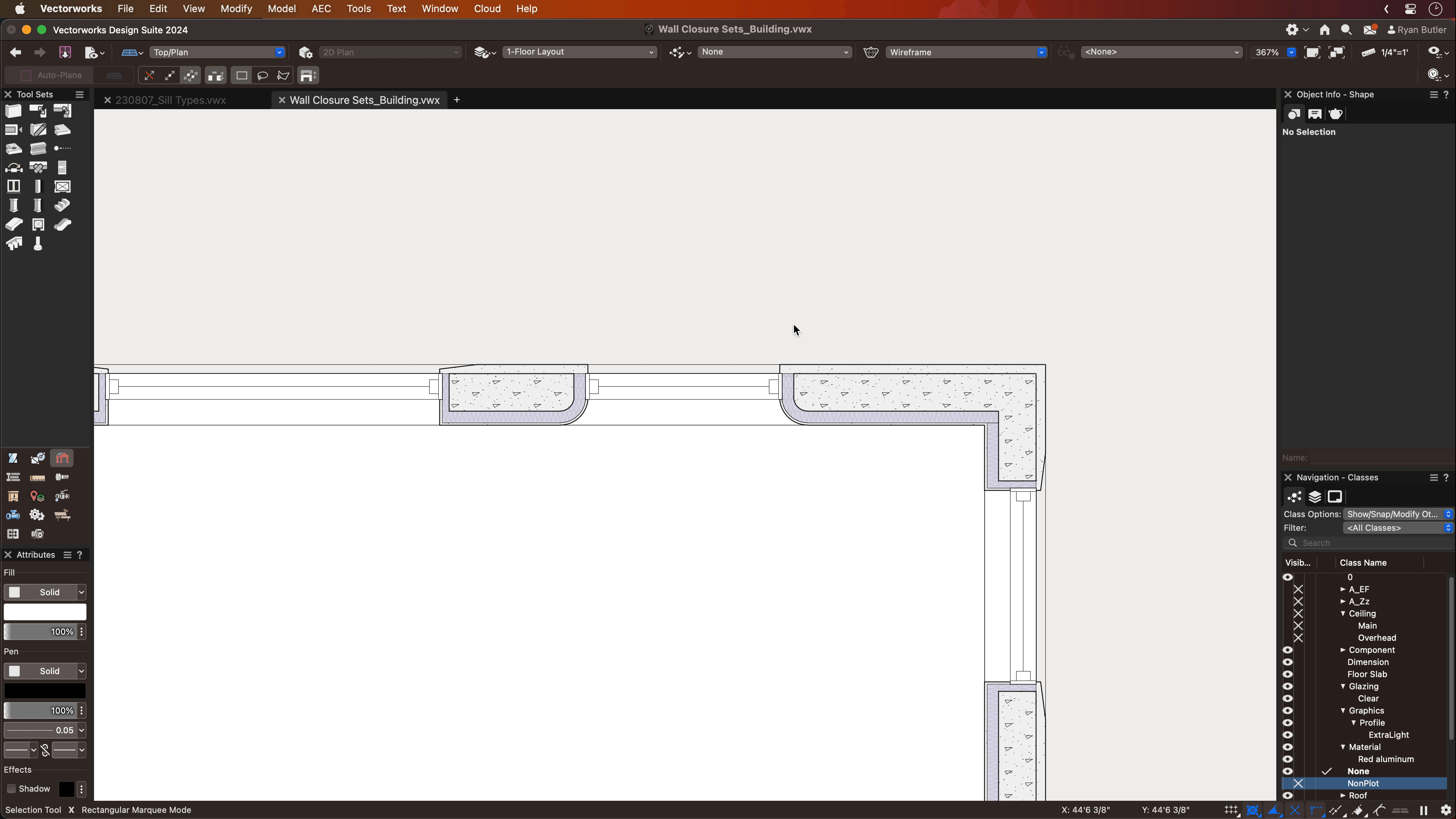Open the Class Options dropdown
This screenshot has height=819, width=1456.
1398,515
